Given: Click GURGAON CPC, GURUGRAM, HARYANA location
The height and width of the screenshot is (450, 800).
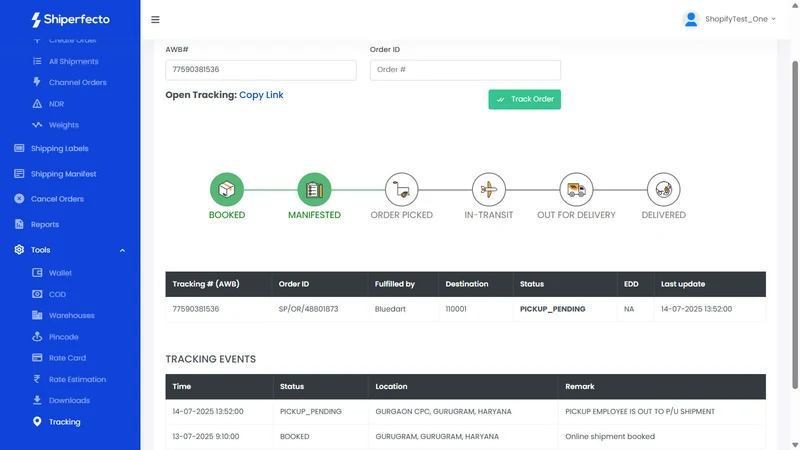Looking at the screenshot, I should pyautogui.click(x=443, y=411).
